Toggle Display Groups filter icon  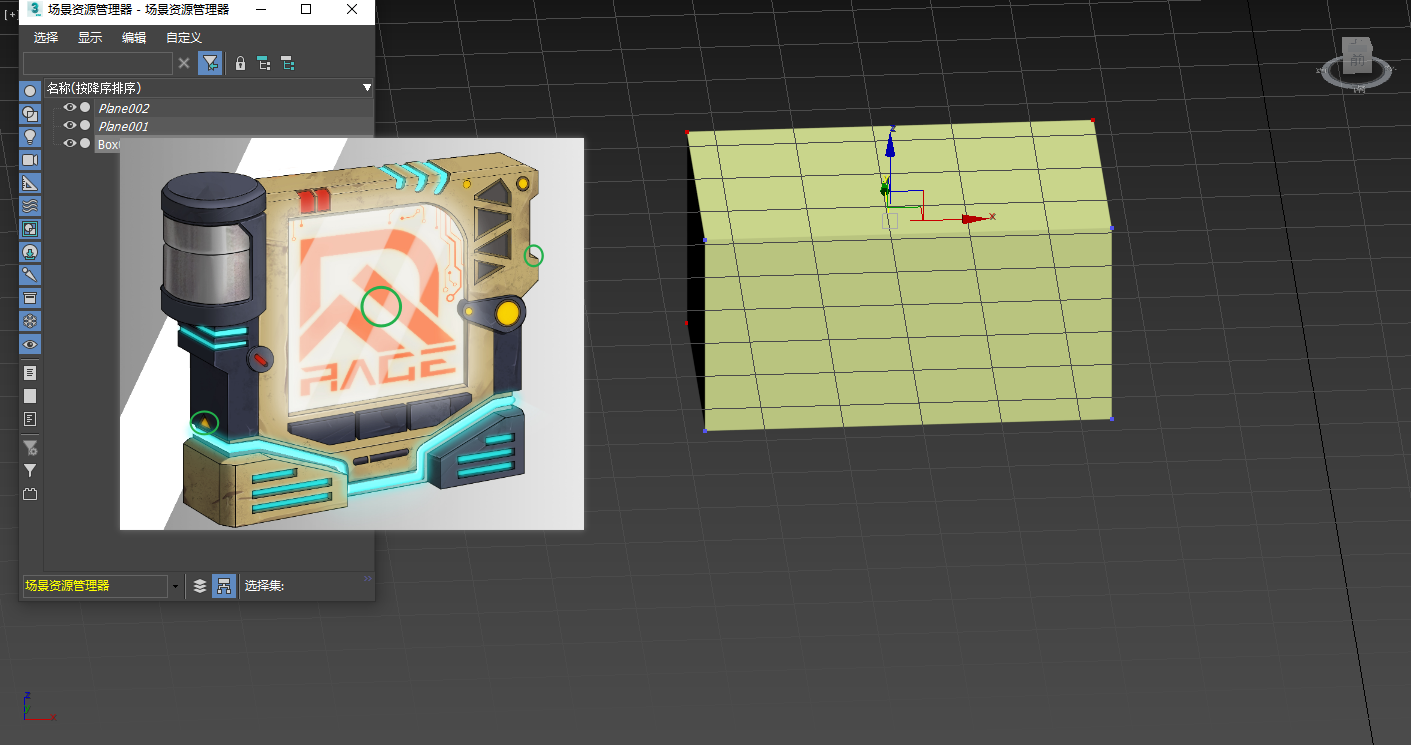click(30, 229)
